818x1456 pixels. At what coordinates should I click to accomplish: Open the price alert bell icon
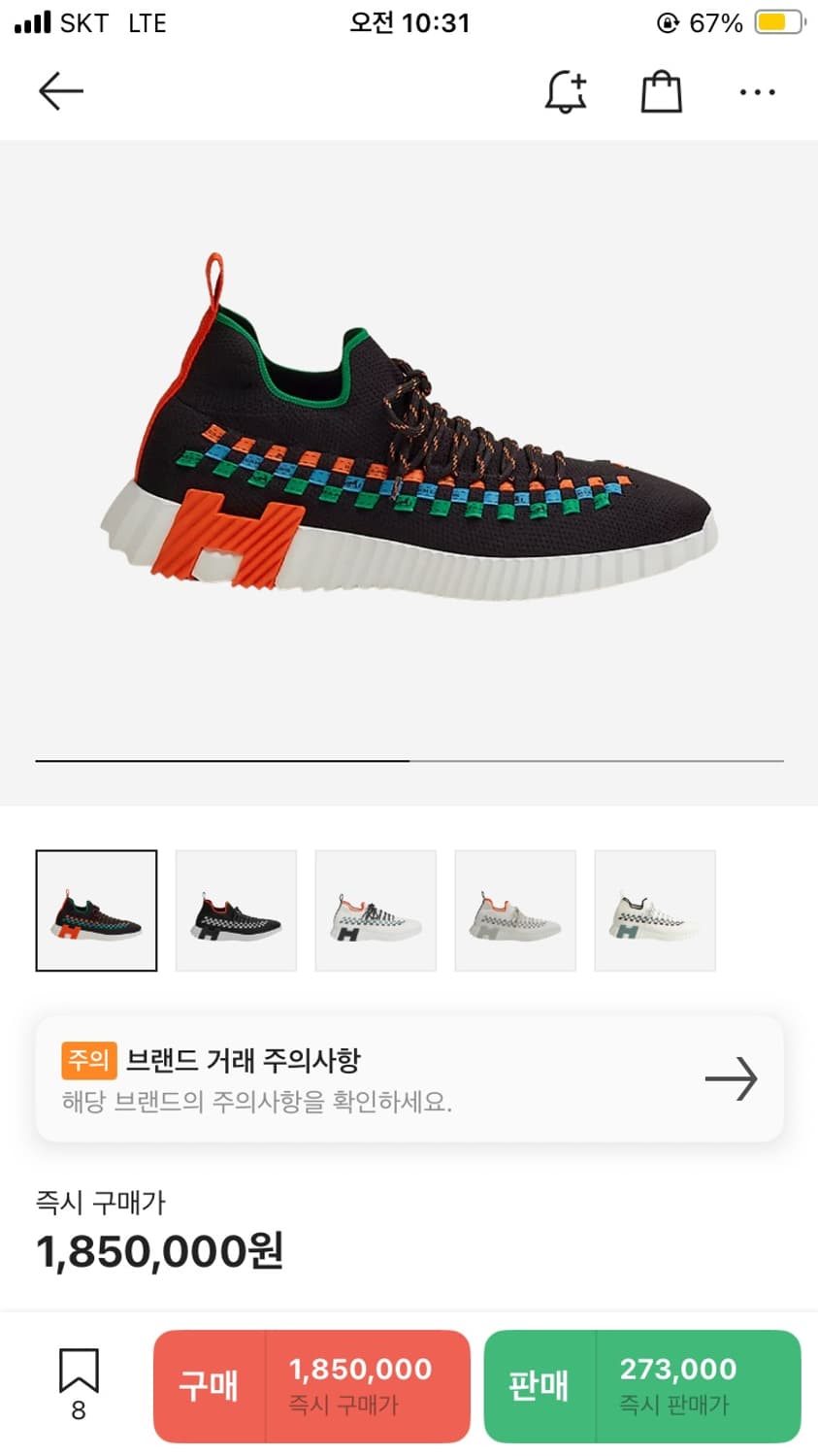pos(566,92)
